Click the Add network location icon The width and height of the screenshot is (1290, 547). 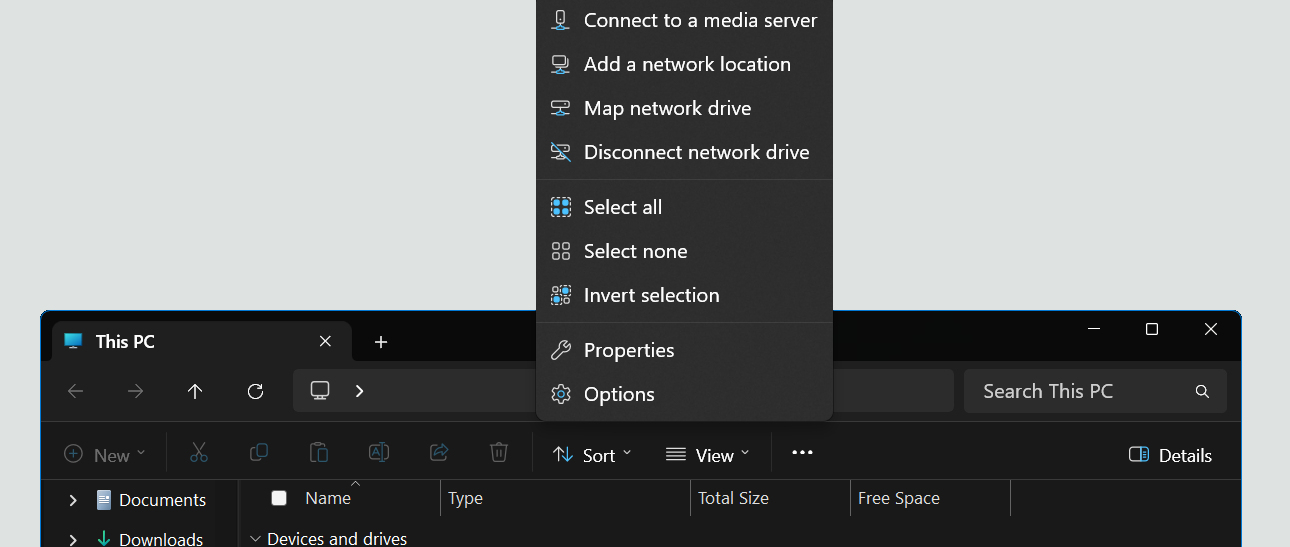pos(561,64)
